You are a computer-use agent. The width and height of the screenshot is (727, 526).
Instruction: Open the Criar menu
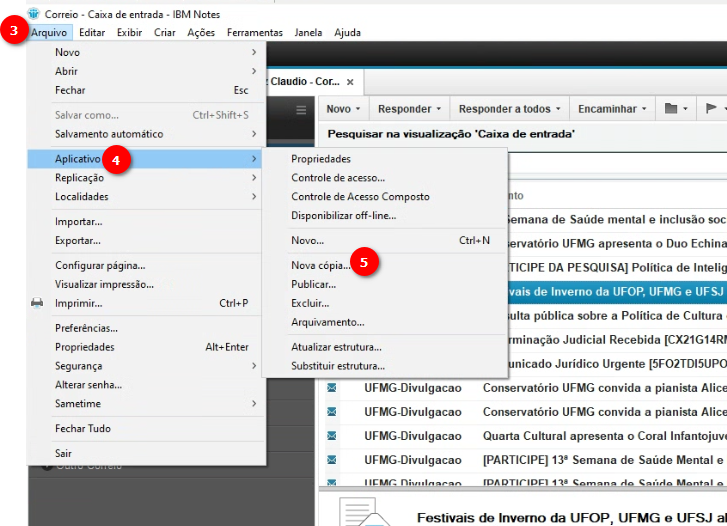[165, 32]
